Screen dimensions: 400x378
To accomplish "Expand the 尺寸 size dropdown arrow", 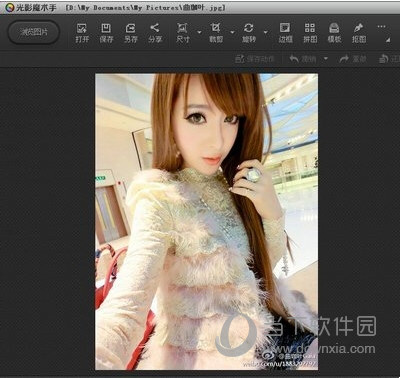I will [x=199, y=32].
